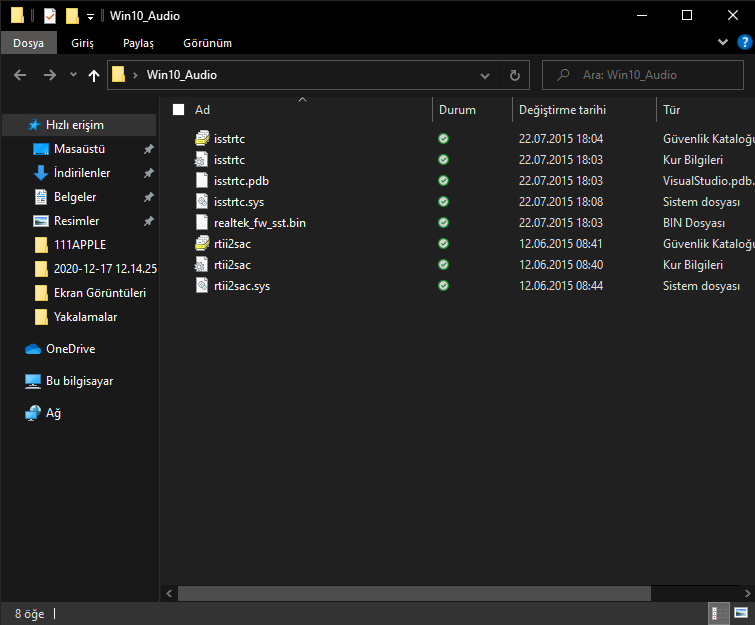Switch to the Görünüm ribbon tab
The height and width of the screenshot is (625, 755).
click(207, 43)
